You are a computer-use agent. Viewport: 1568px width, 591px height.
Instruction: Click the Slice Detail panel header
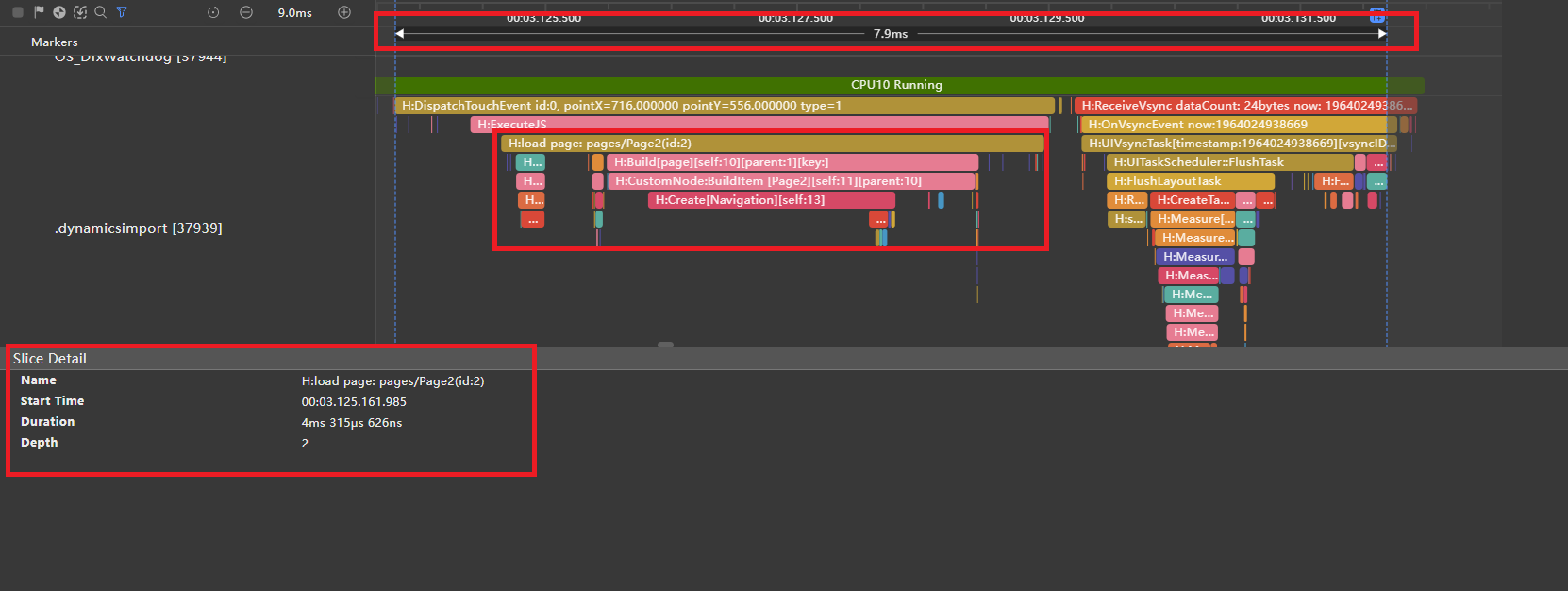click(x=50, y=359)
